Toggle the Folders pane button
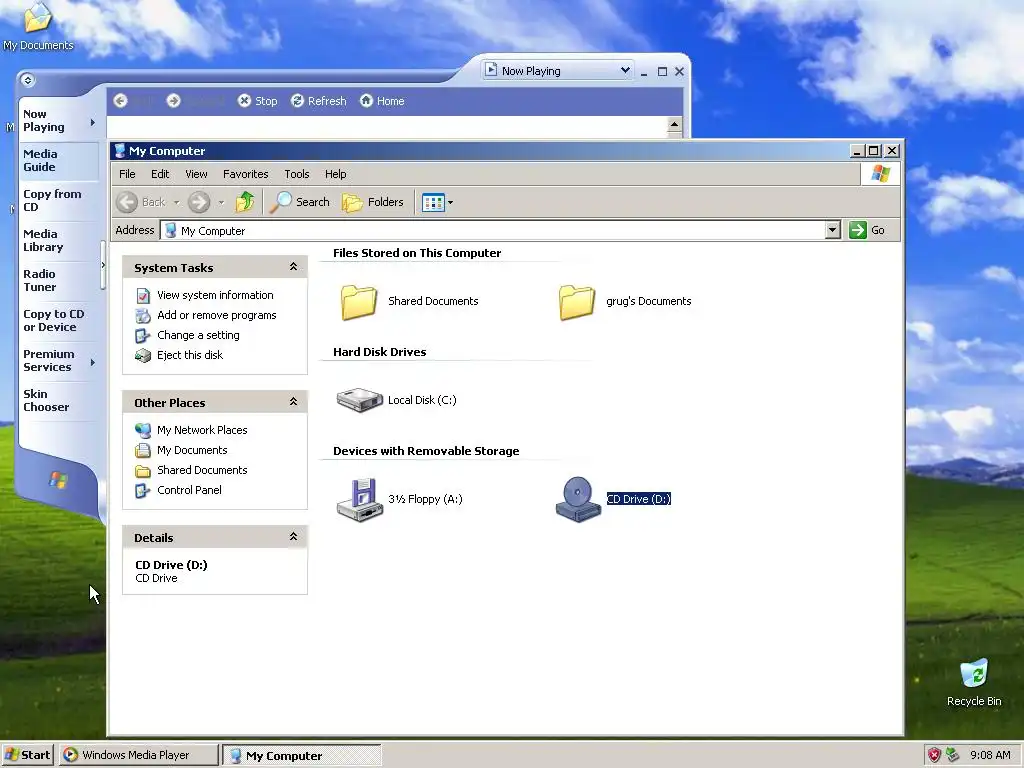This screenshot has height=768, width=1024. pyautogui.click(x=373, y=202)
